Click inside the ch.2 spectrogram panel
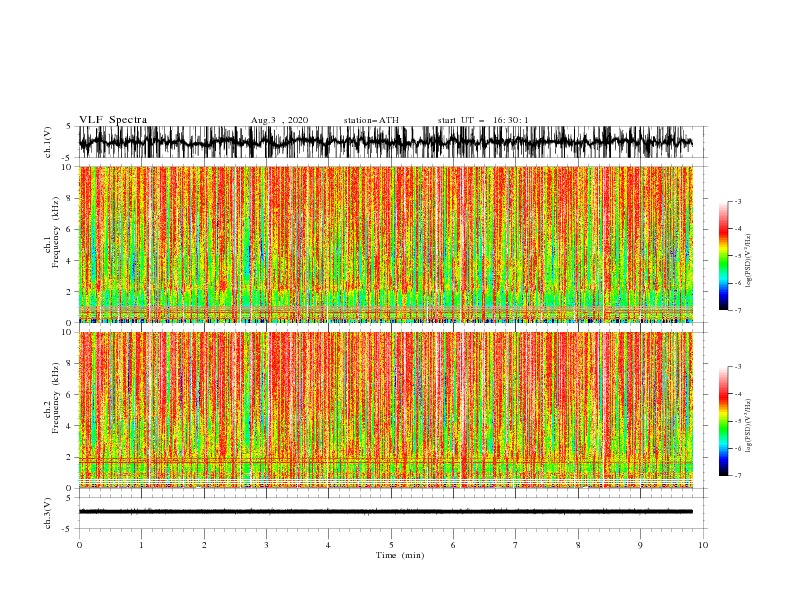792x612 pixels. tap(386, 410)
